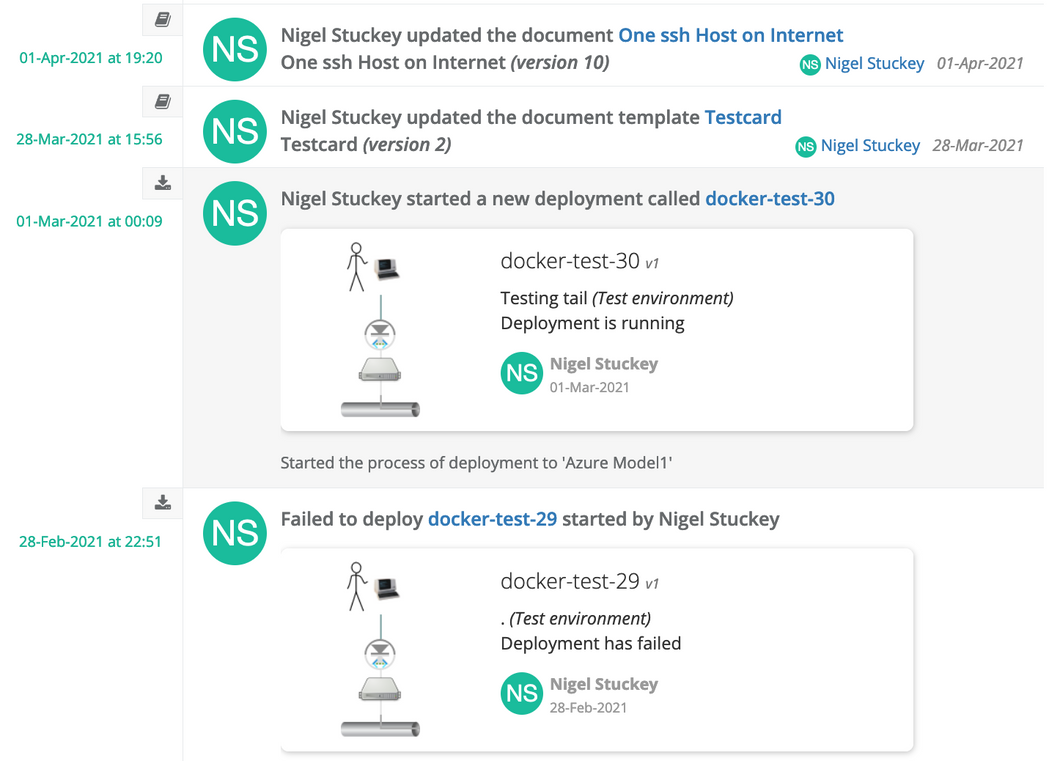The image size is (1060, 761).
Task: Click the 01-Mar-2021 at 00:09 timestamp
Action: point(89,221)
